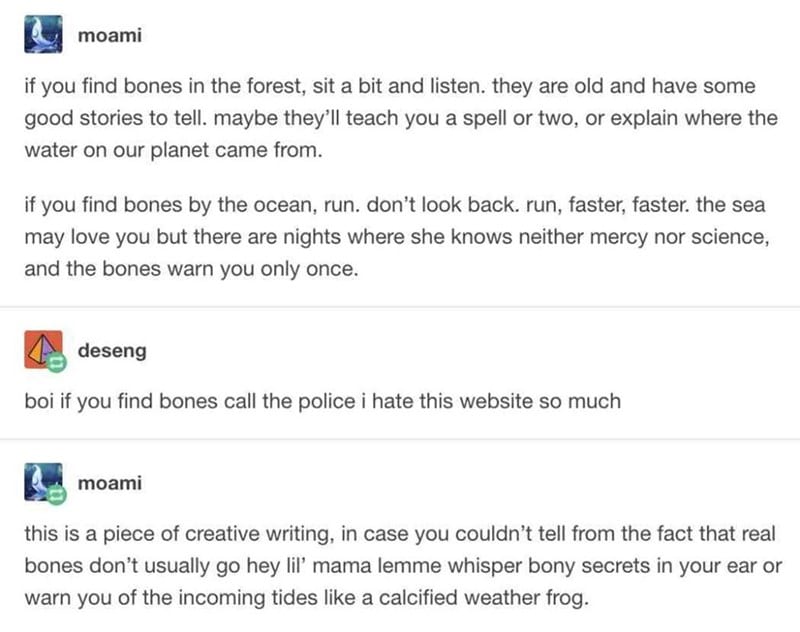
Task: Visit the deseng blog via username
Action: point(112,351)
